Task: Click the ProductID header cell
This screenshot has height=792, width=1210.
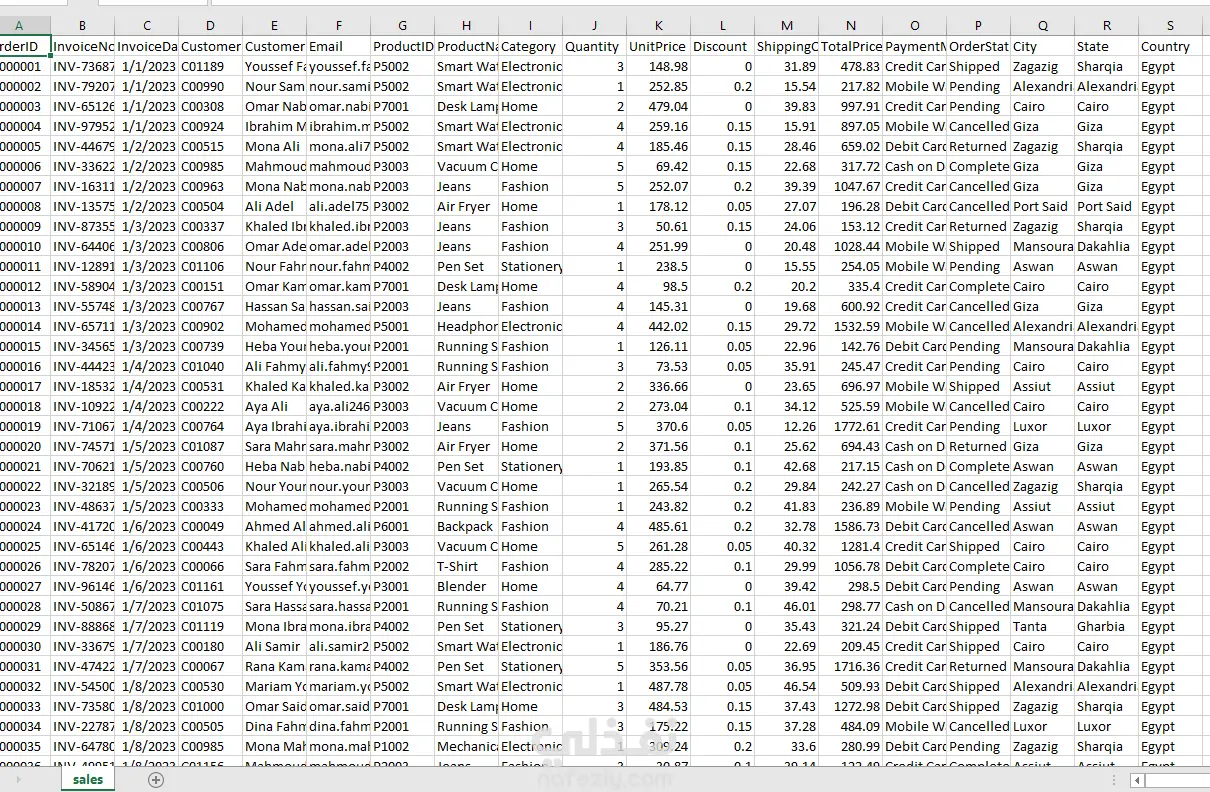Action: coord(403,46)
